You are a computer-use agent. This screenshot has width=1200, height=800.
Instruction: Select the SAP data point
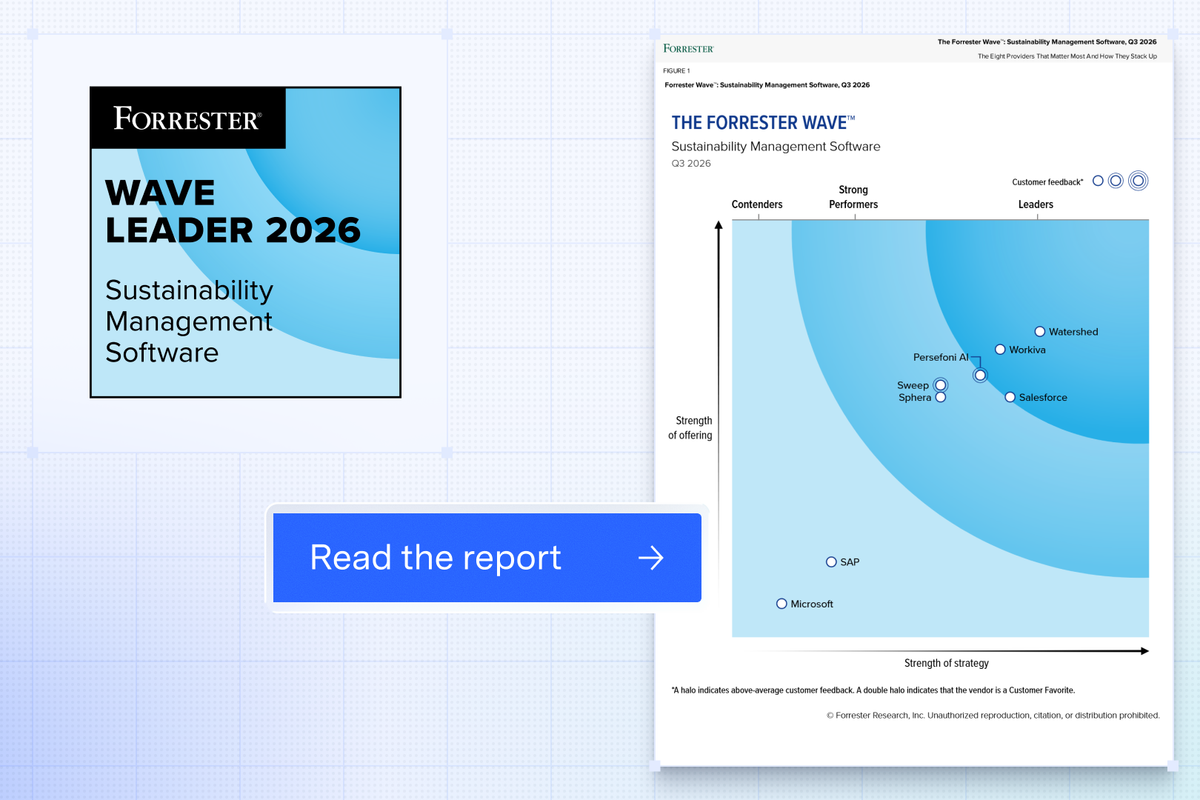pyautogui.click(x=830, y=562)
